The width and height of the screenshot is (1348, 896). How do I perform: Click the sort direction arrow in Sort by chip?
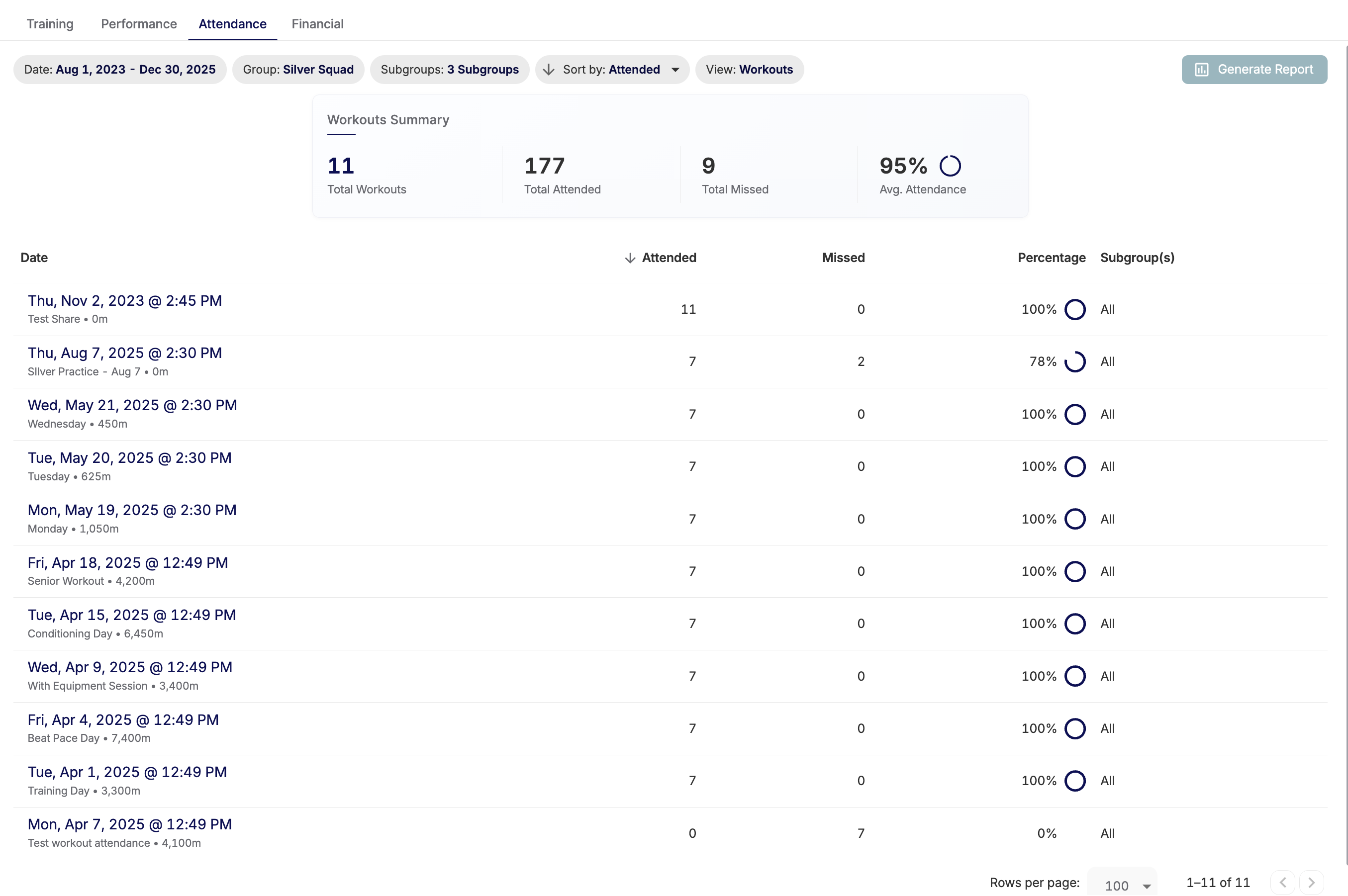pos(549,70)
